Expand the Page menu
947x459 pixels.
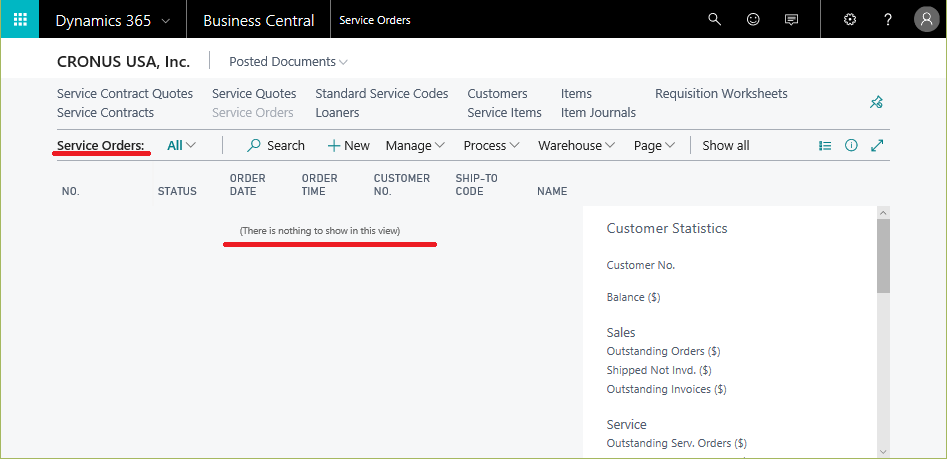coord(654,146)
